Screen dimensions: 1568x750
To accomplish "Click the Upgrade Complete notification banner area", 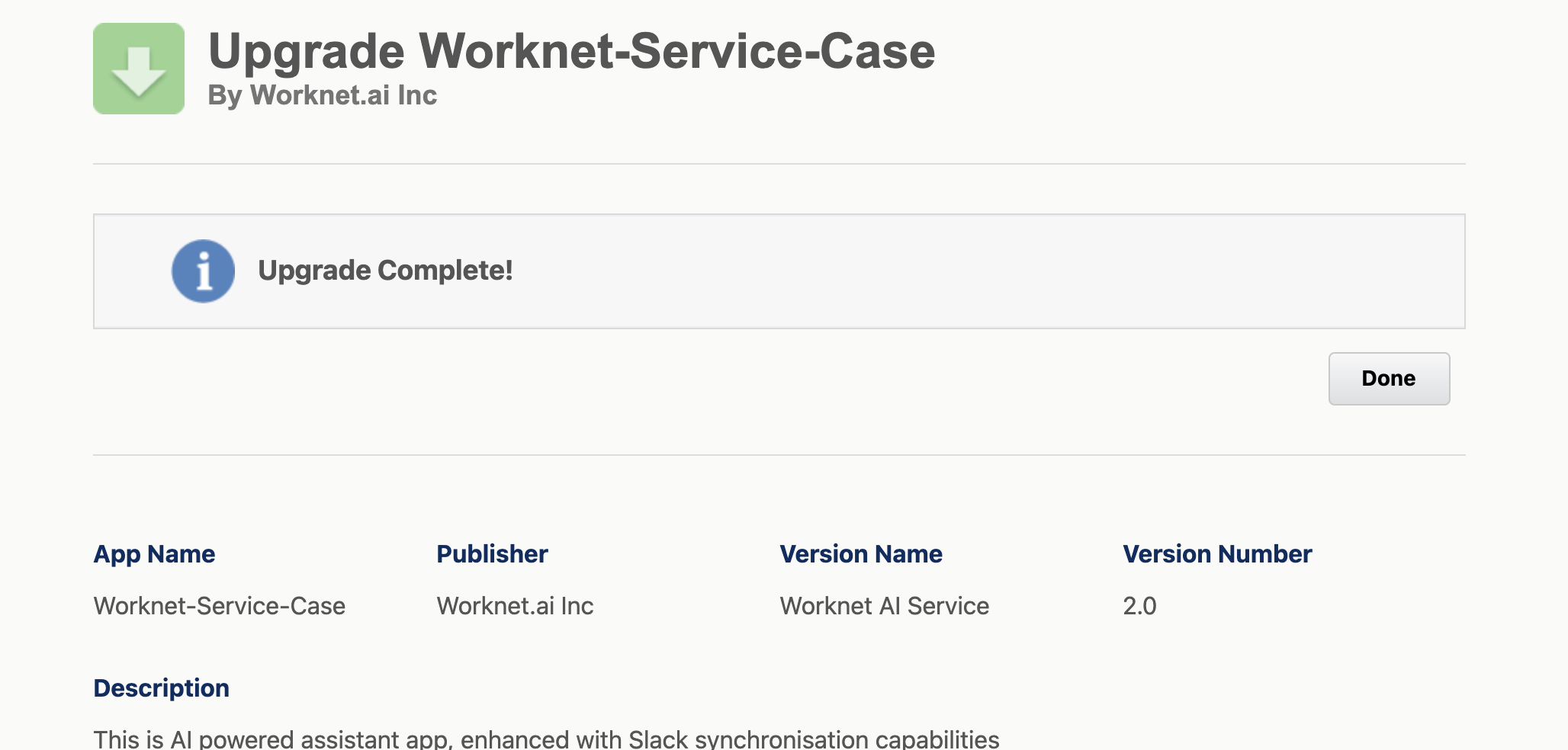I will point(779,271).
